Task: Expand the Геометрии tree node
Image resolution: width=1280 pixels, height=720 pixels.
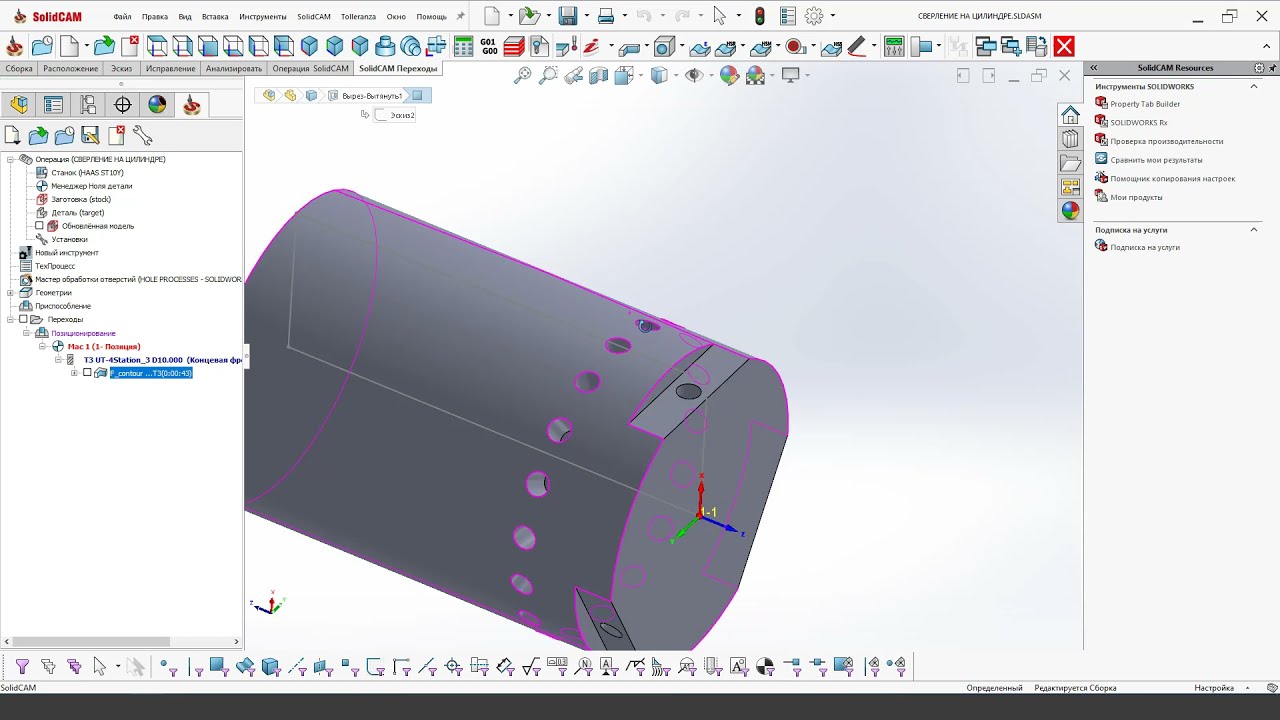Action: (x=11, y=293)
